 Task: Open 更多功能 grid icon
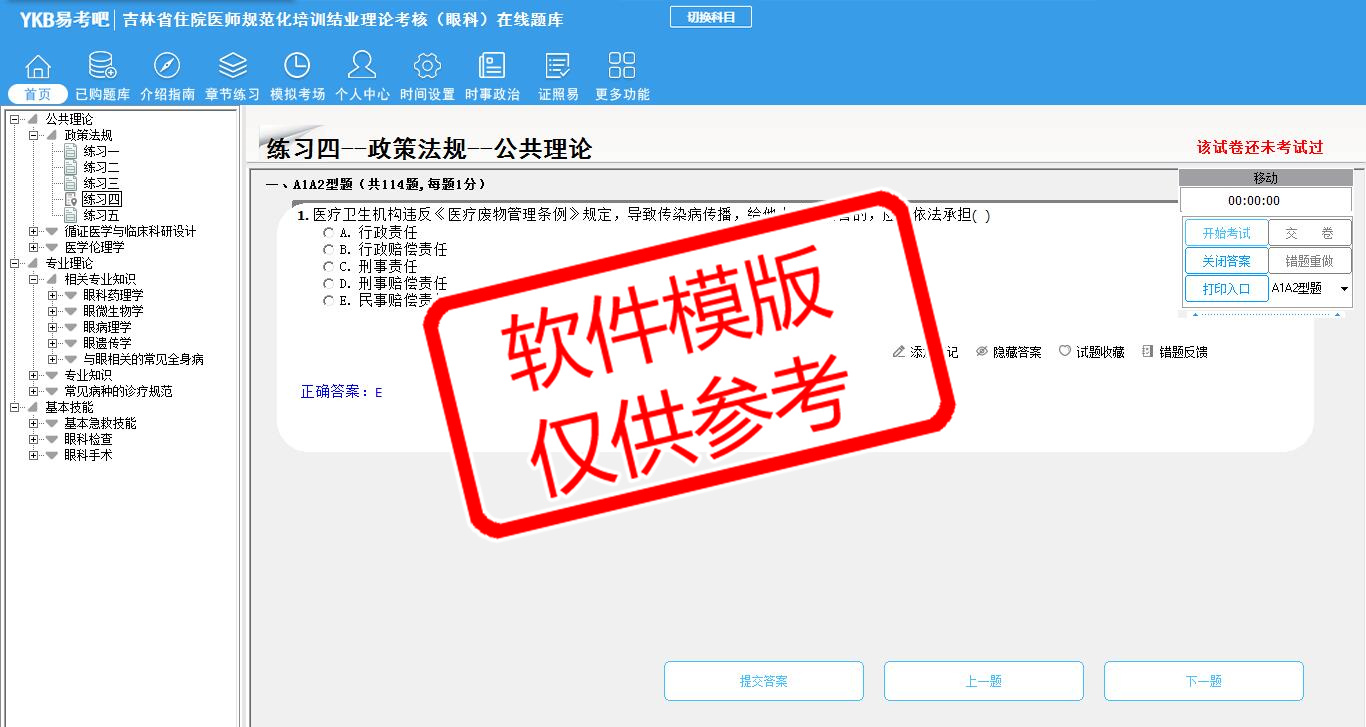[622, 66]
